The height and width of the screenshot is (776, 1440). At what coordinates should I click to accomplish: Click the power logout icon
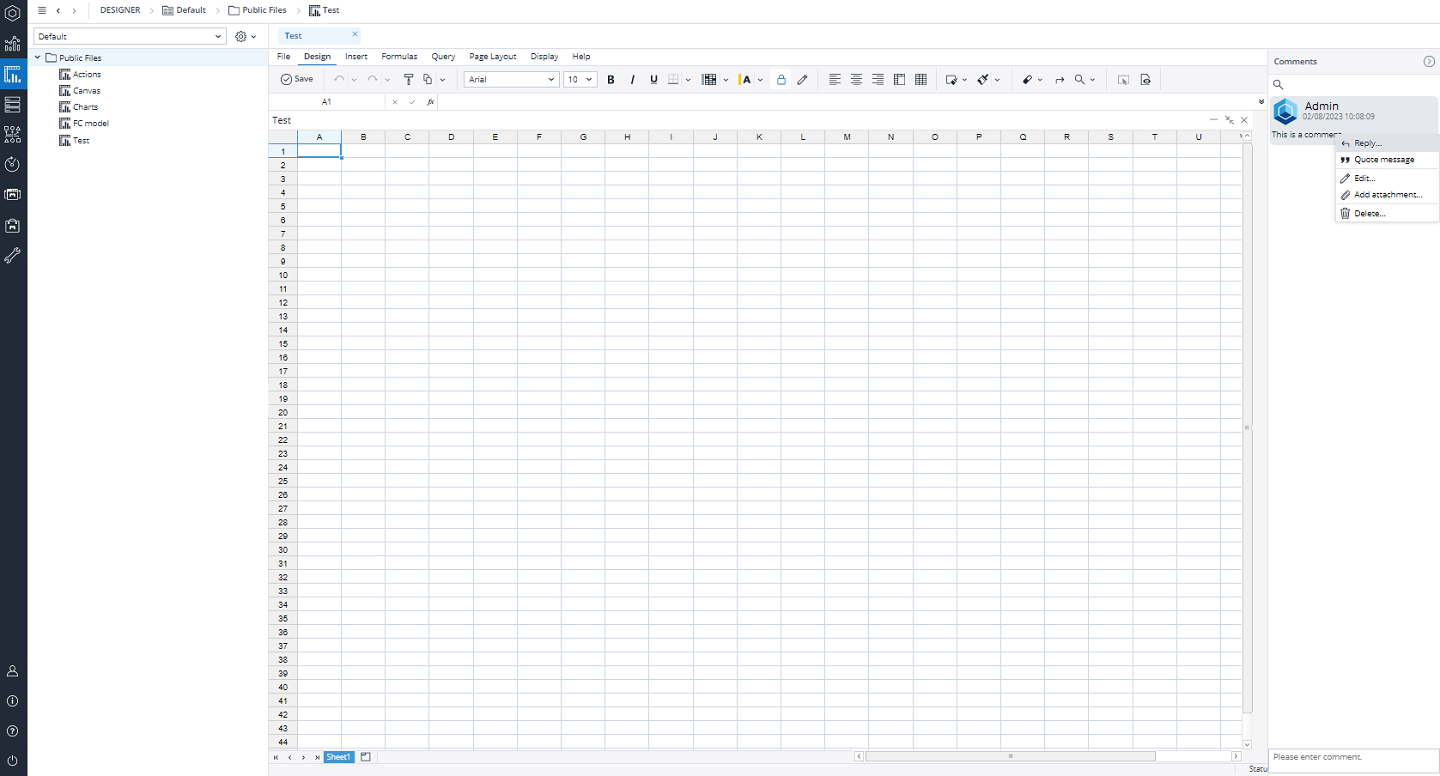pos(13,761)
